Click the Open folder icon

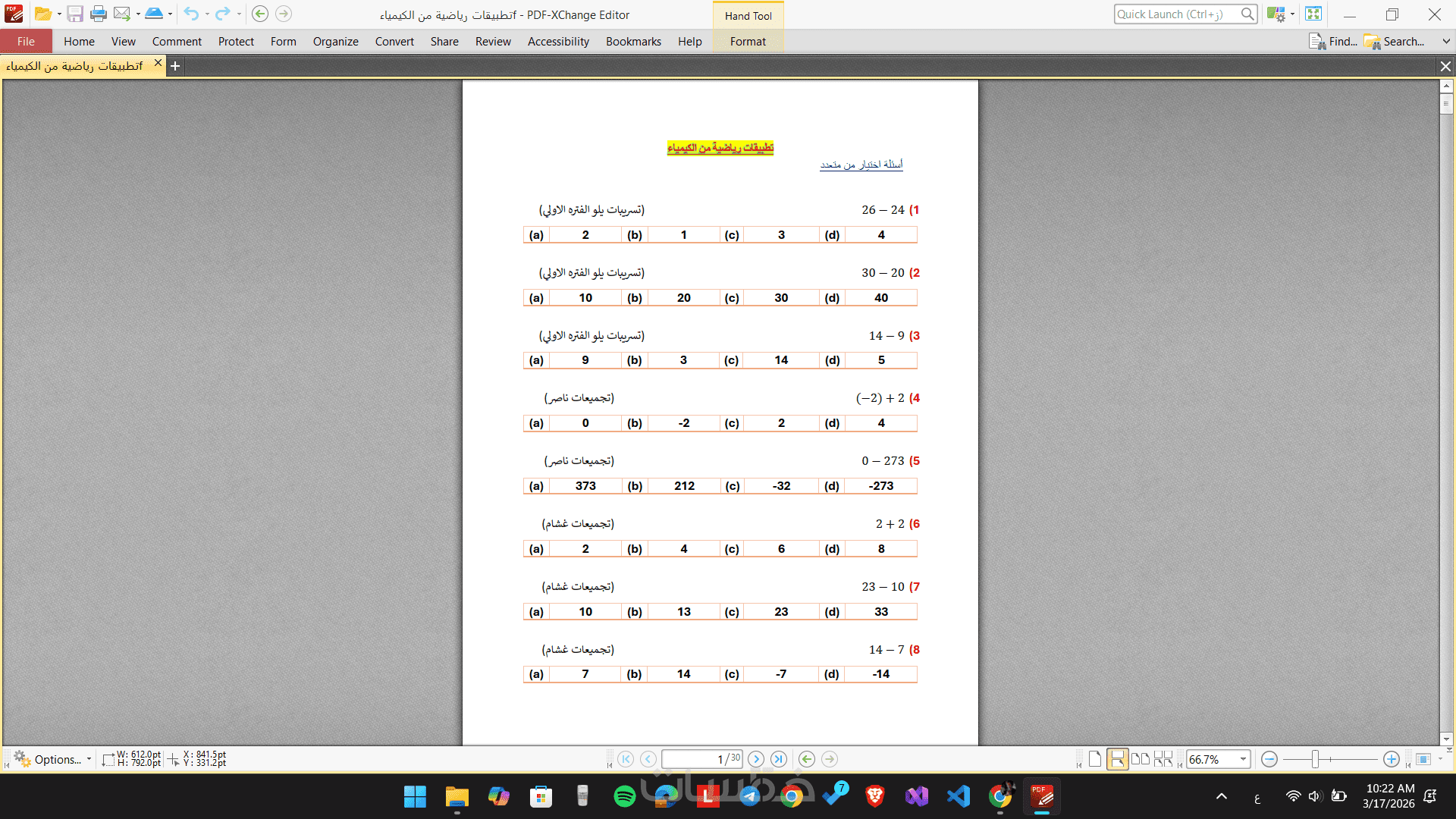(43, 14)
